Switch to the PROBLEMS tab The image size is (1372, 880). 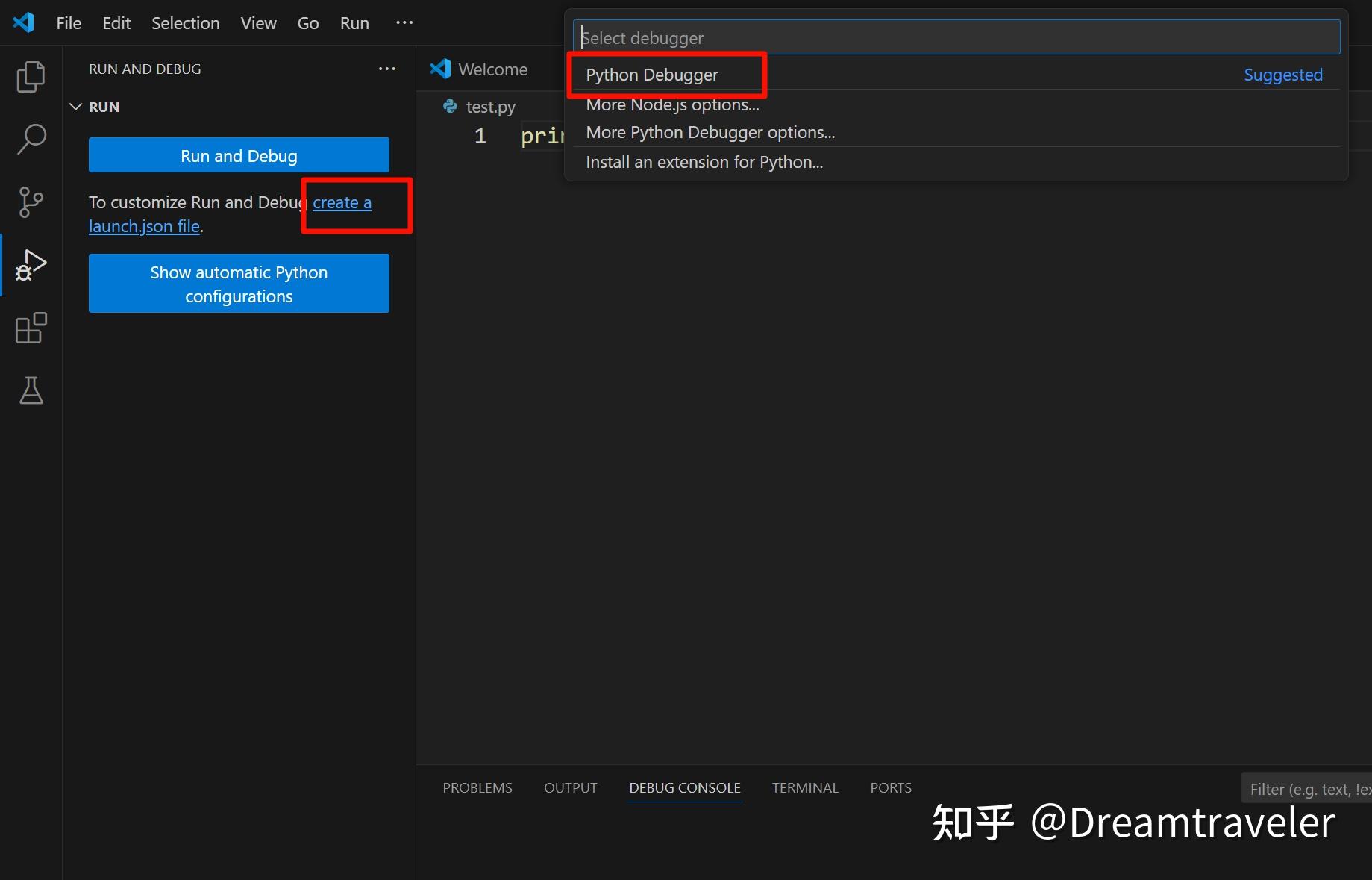point(477,787)
